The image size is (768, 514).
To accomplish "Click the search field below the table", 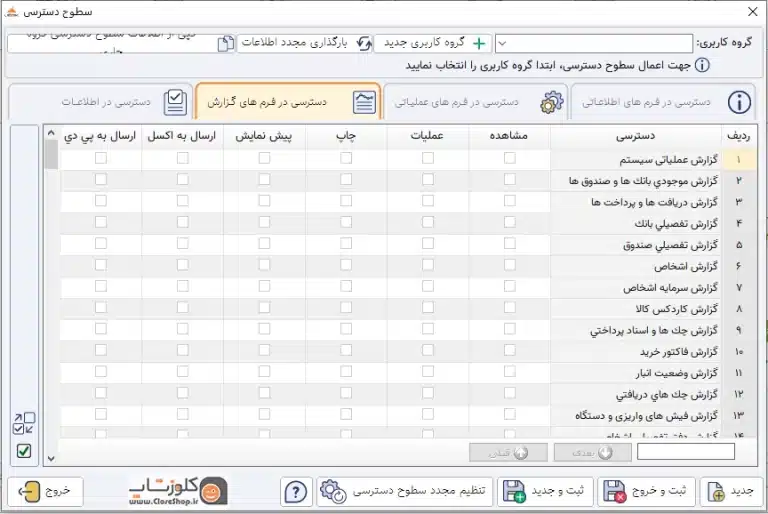I will click(x=686, y=451).
